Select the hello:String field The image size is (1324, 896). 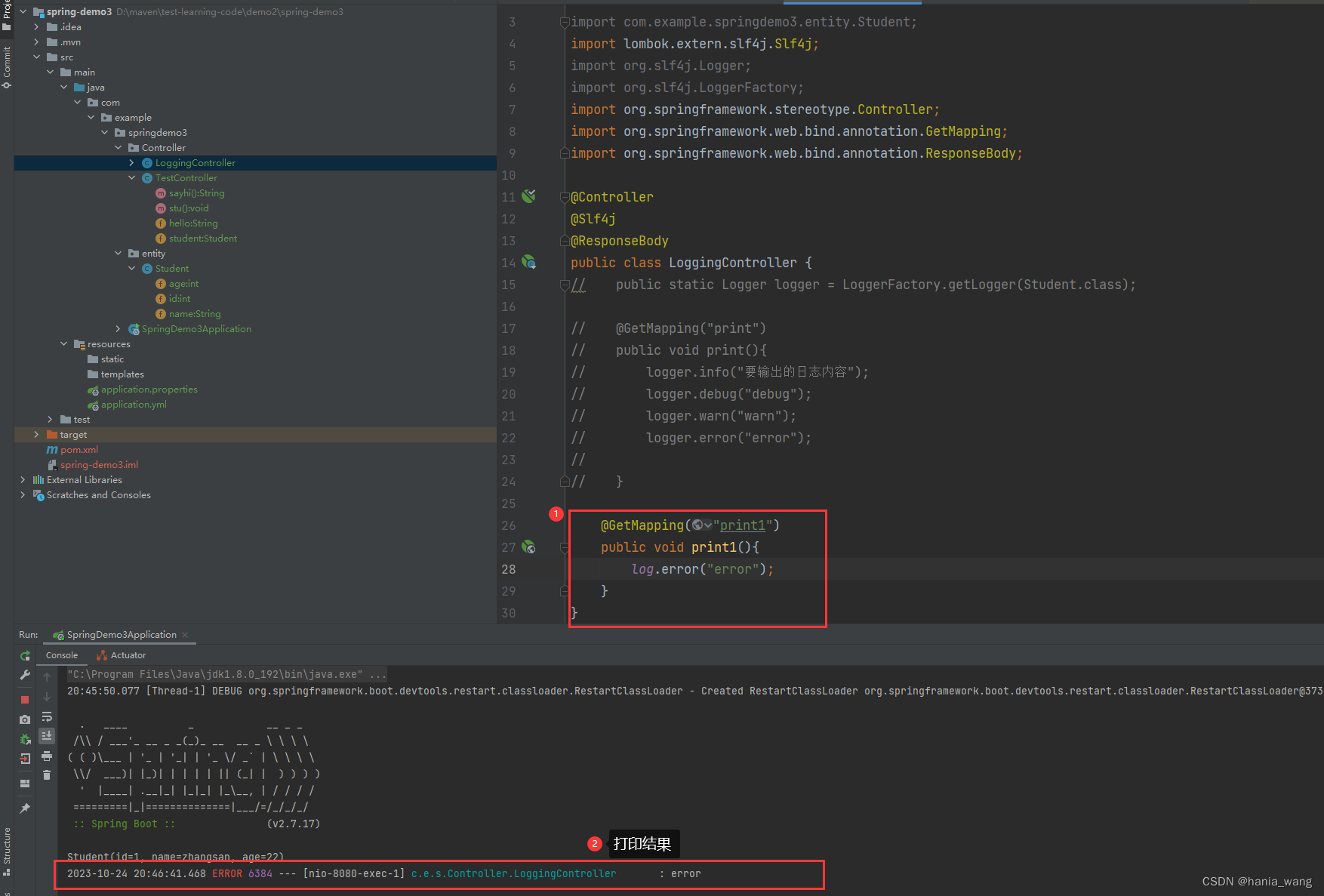[192, 223]
